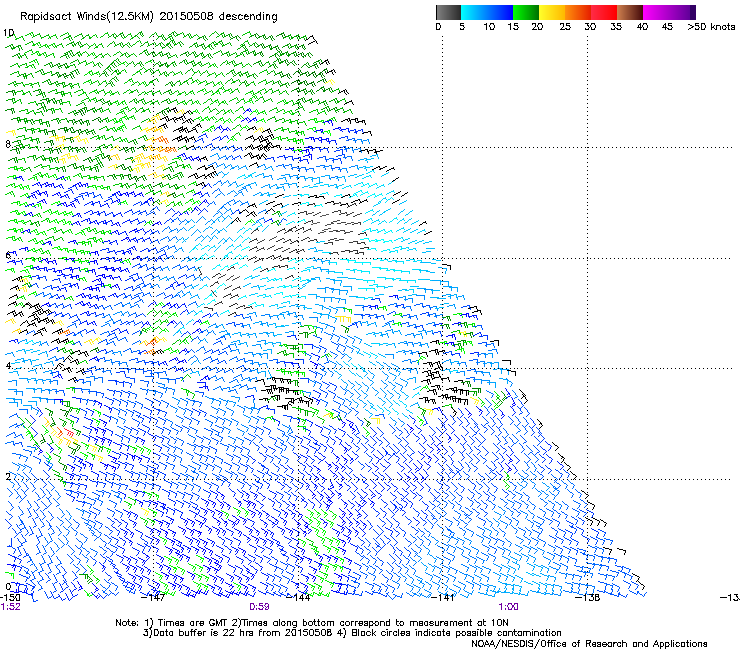Click latitude axis label '2'
The image size is (740, 650).
(8, 476)
